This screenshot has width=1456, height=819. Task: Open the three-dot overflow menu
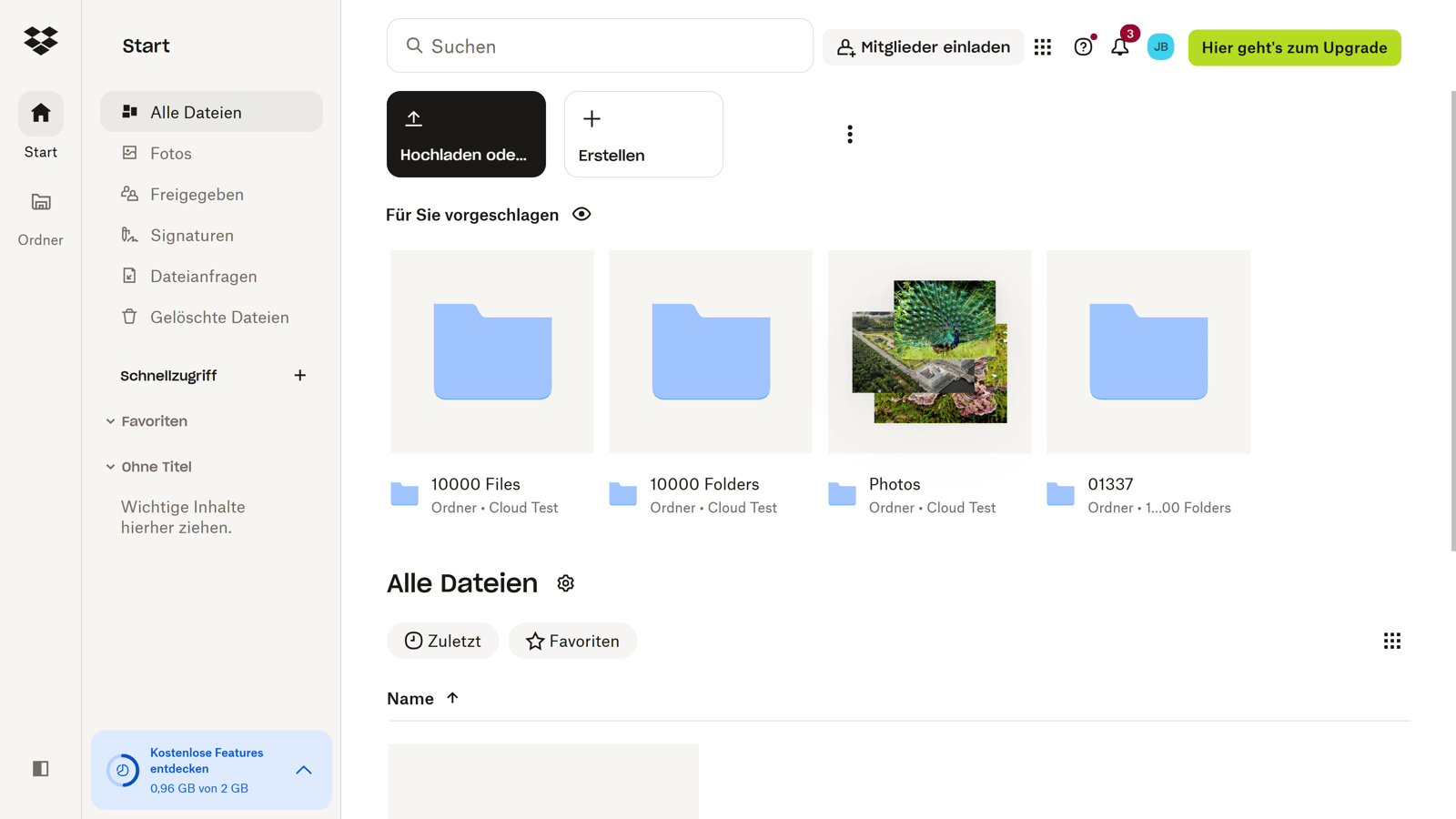(849, 134)
